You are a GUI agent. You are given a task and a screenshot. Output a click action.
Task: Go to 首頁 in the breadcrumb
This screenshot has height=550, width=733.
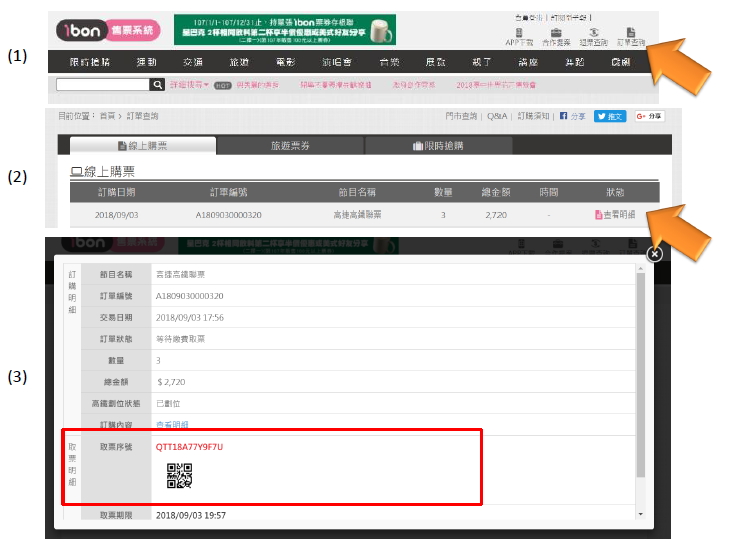click(107, 116)
